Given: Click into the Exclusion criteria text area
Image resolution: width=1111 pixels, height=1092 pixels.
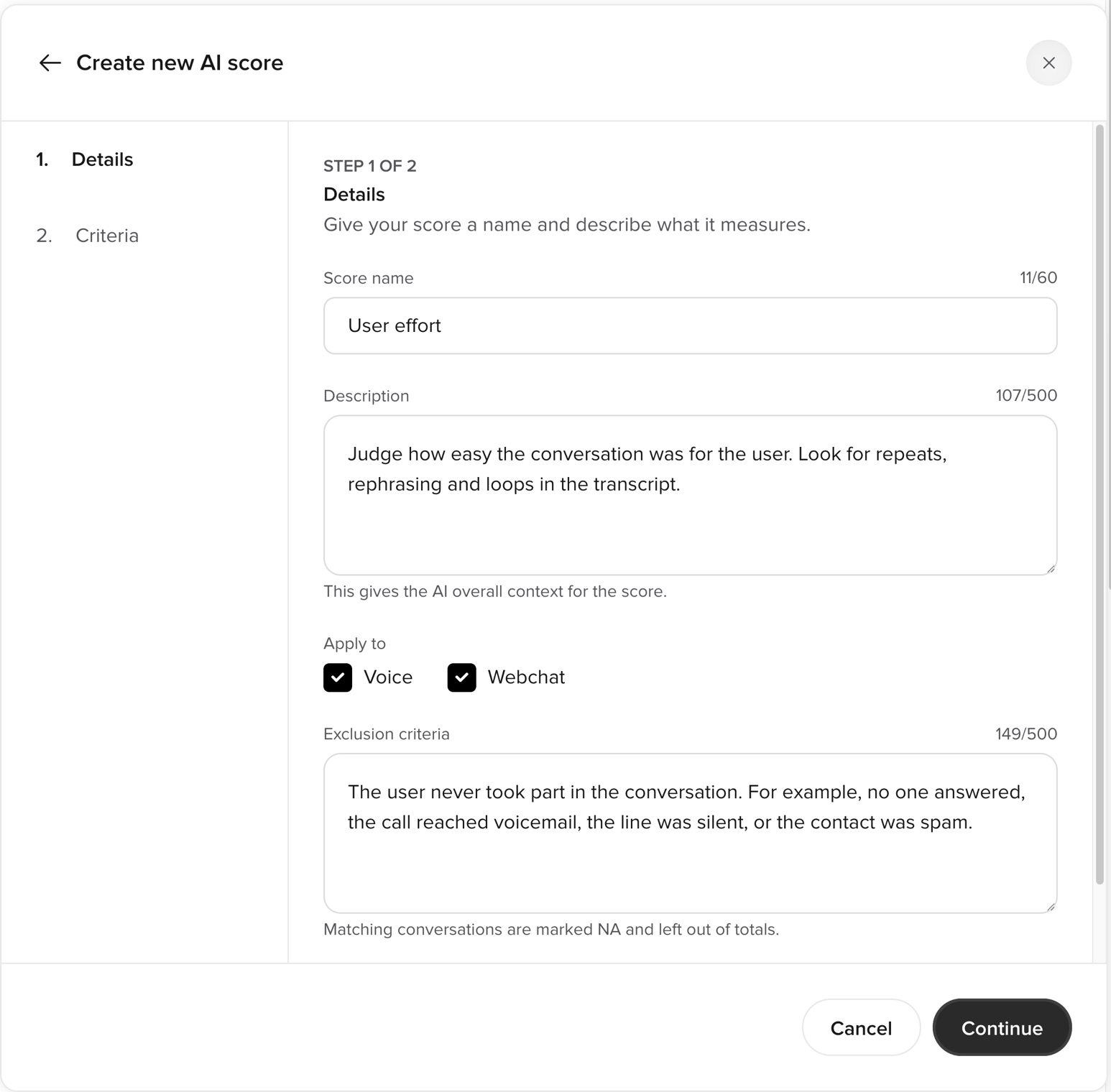Looking at the screenshot, I should [690, 833].
